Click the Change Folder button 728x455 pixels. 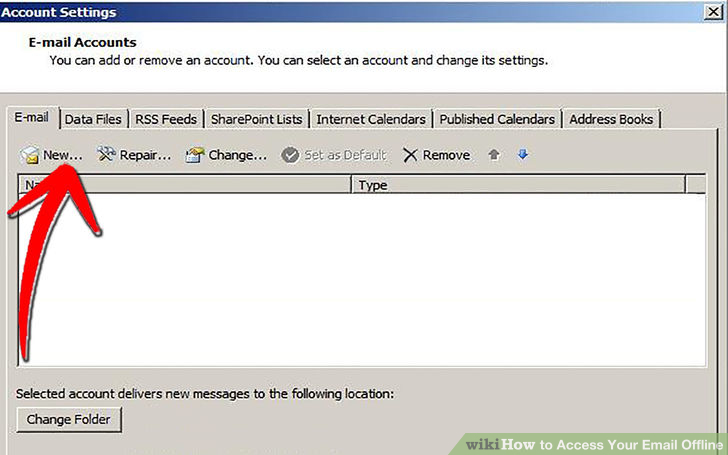tap(69, 419)
